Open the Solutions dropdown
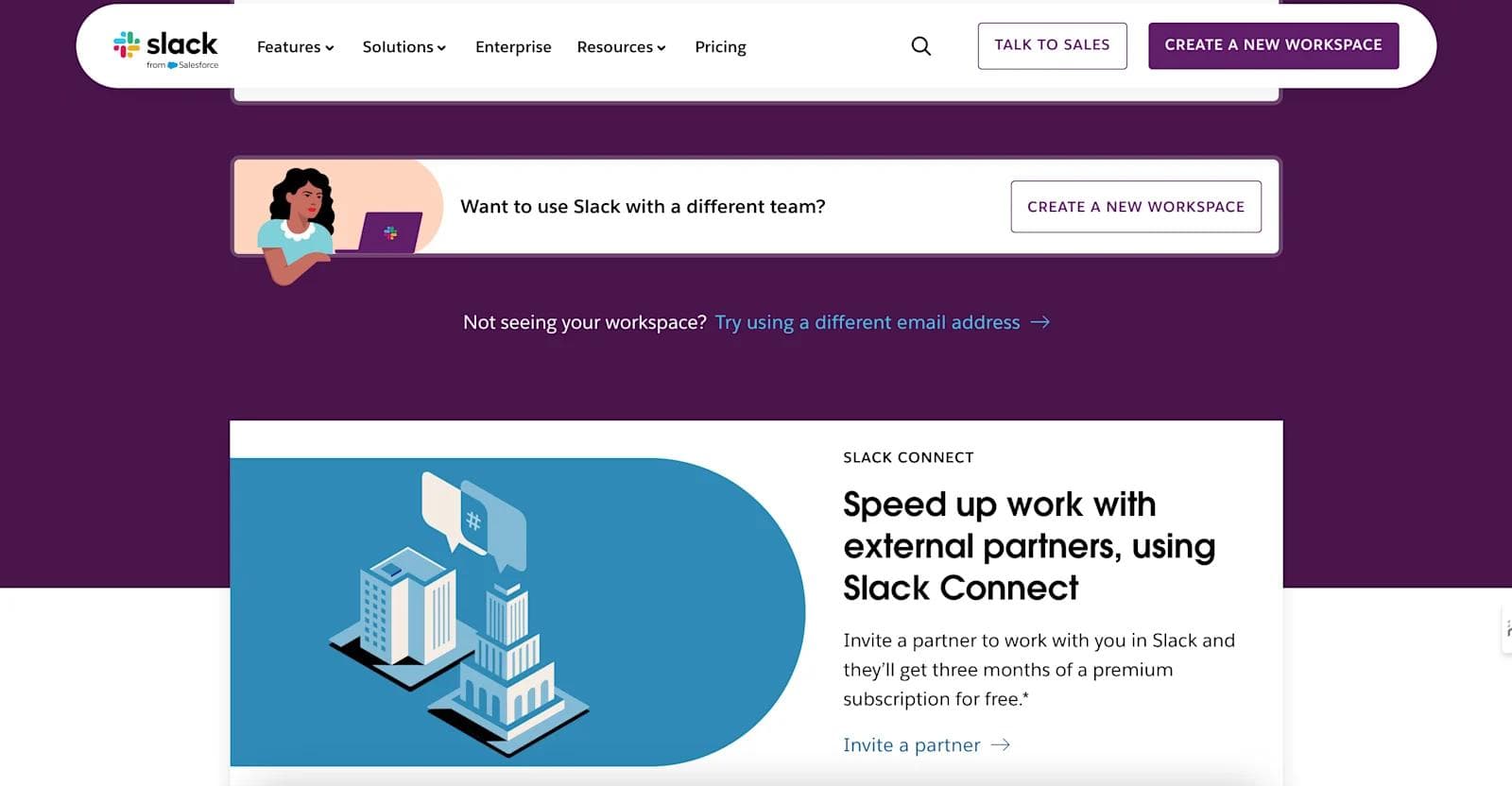The height and width of the screenshot is (786, 1512). (x=404, y=46)
